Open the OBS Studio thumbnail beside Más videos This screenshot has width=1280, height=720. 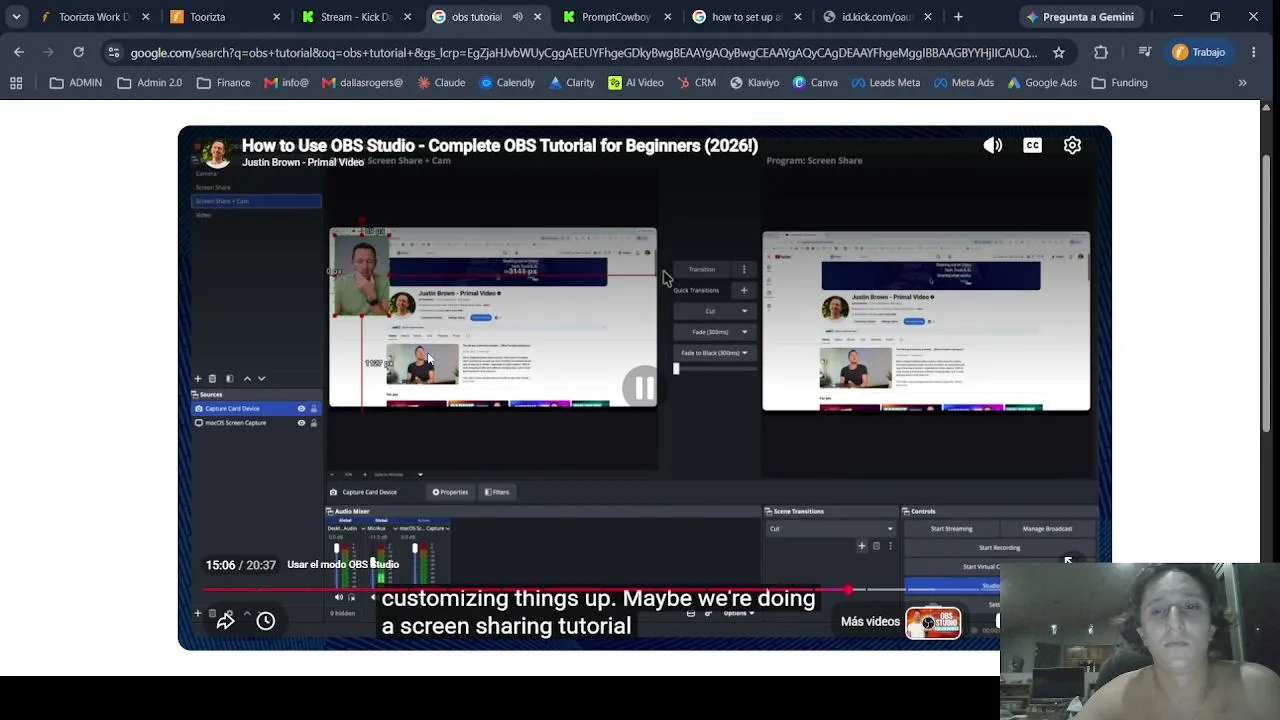(x=933, y=623)
